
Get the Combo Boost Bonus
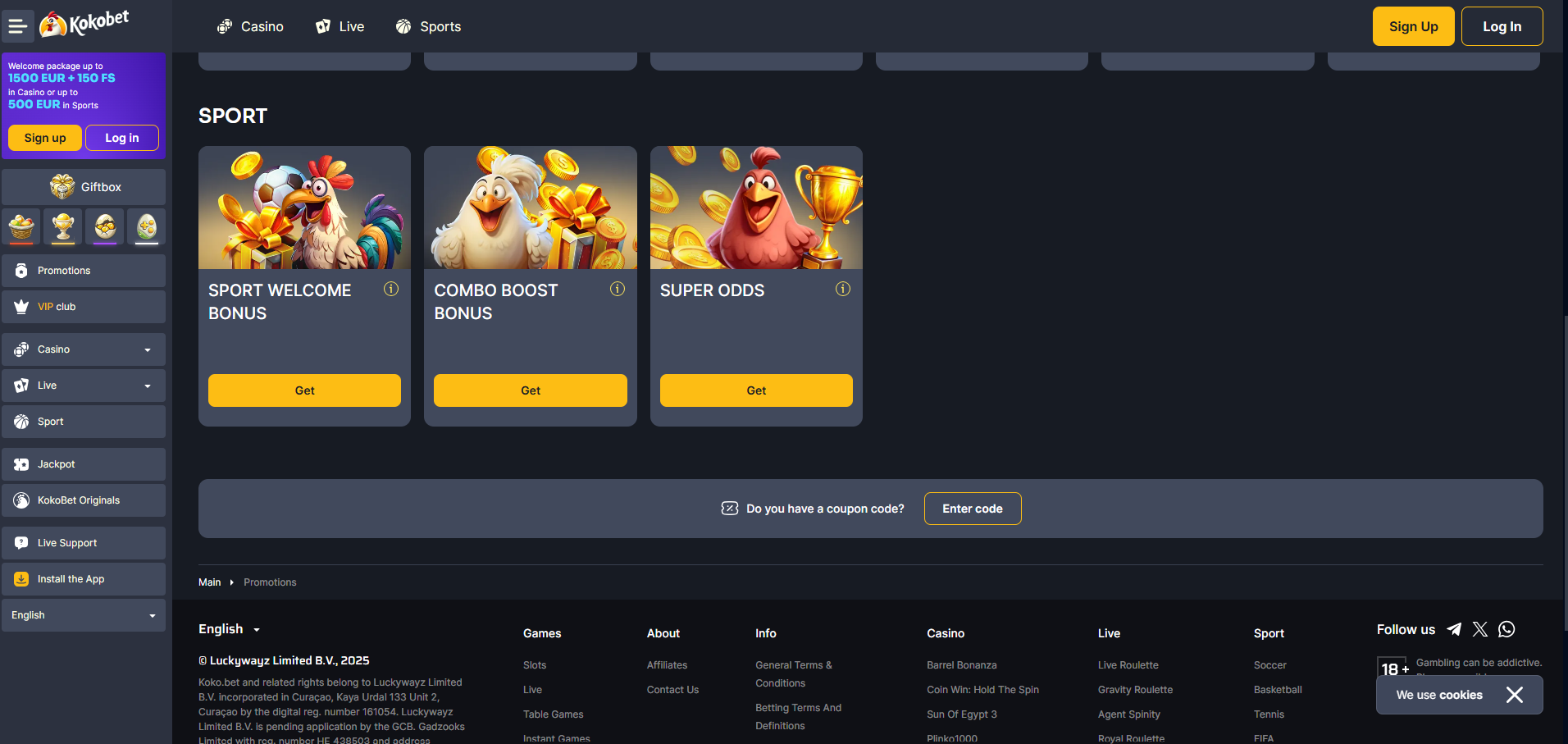[x=531, y=390]
